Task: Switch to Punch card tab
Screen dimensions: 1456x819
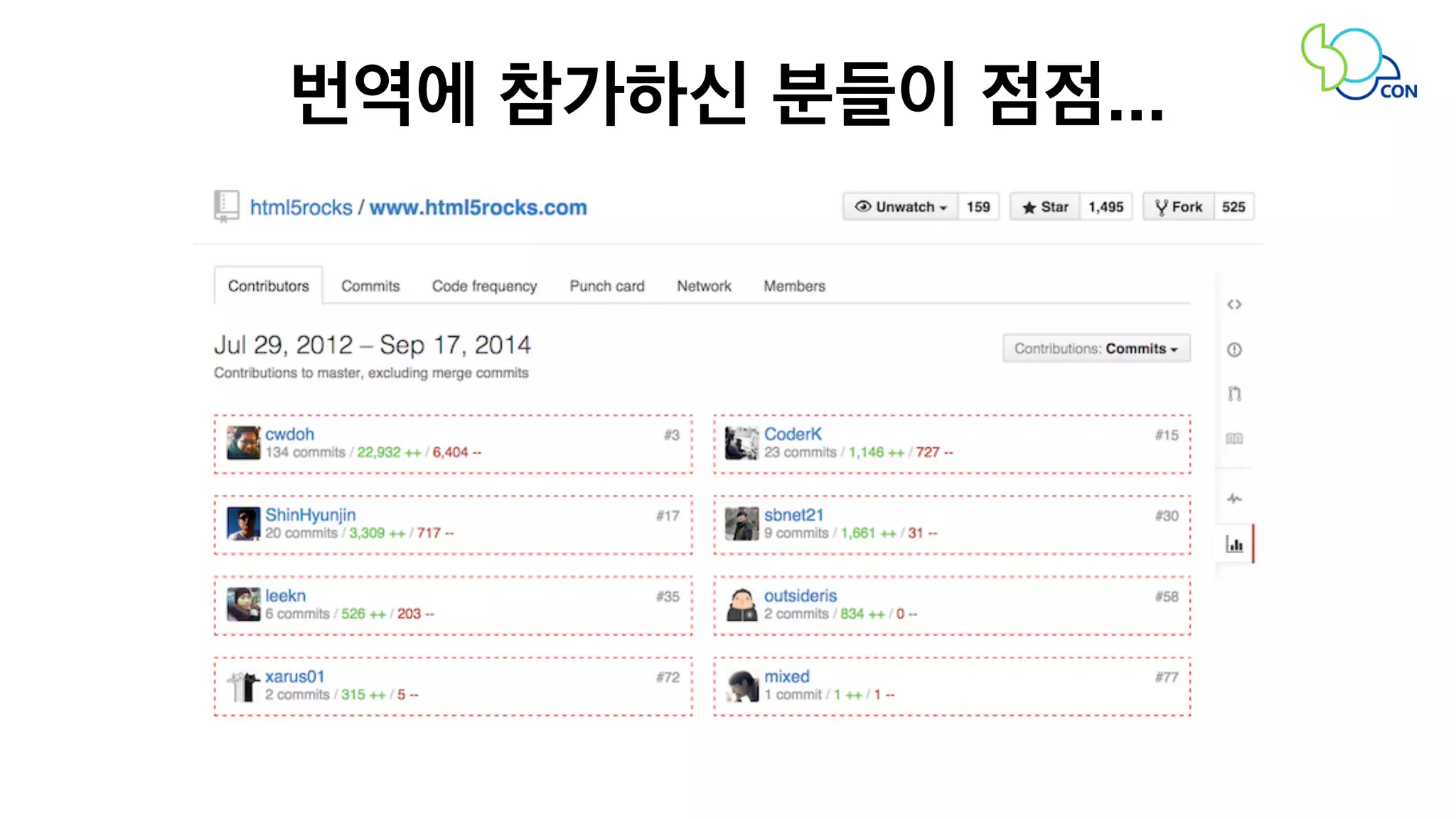Action: 607,286
